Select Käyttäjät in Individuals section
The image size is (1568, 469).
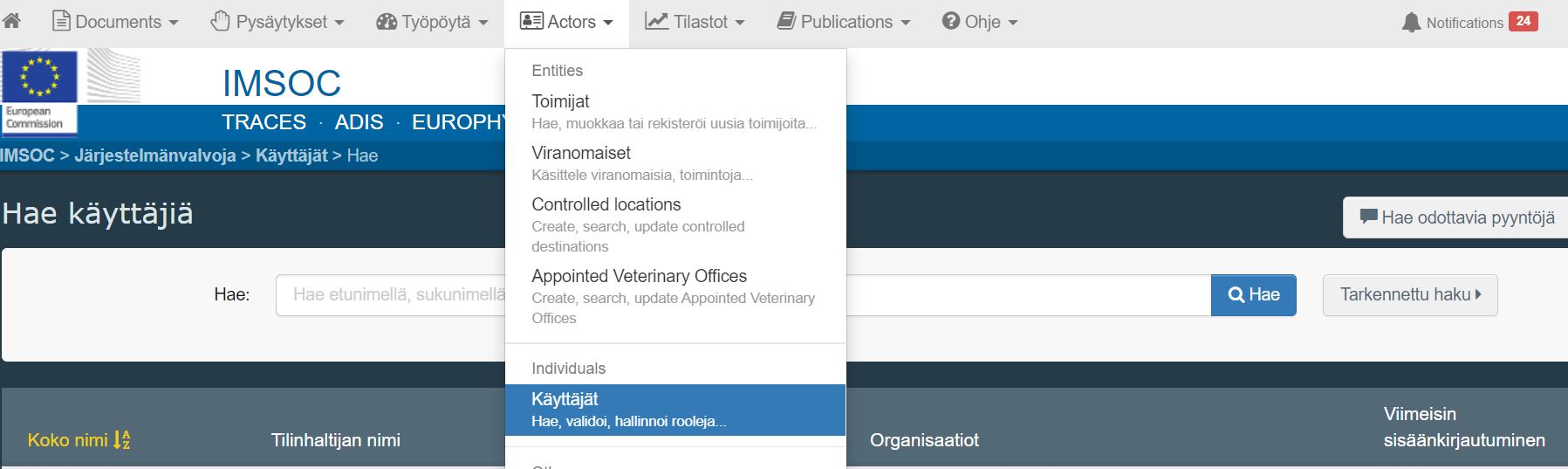[x=565, y=399]
